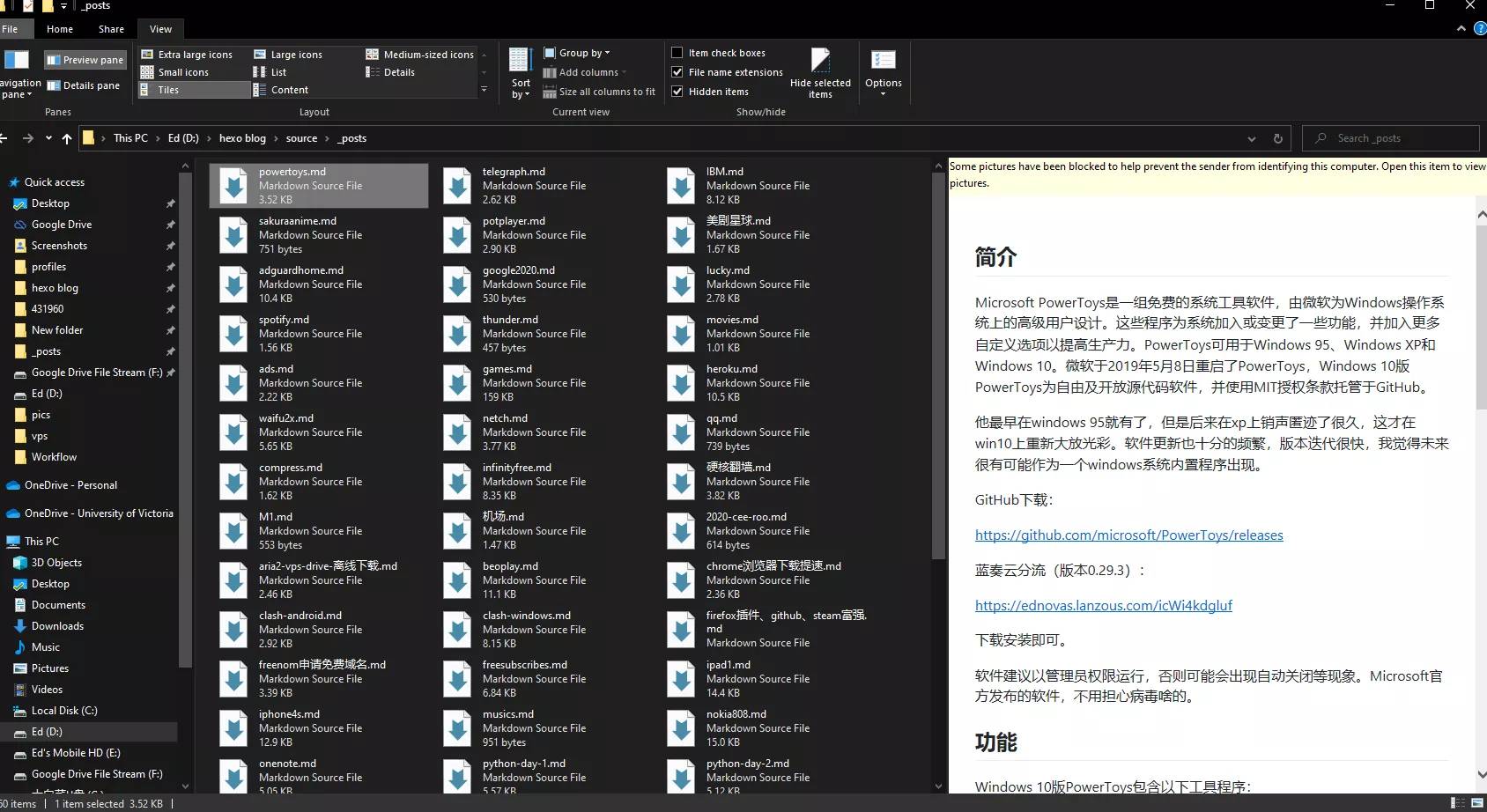Select the nokia808.md file icon
1487x812 pixels.
681,728
